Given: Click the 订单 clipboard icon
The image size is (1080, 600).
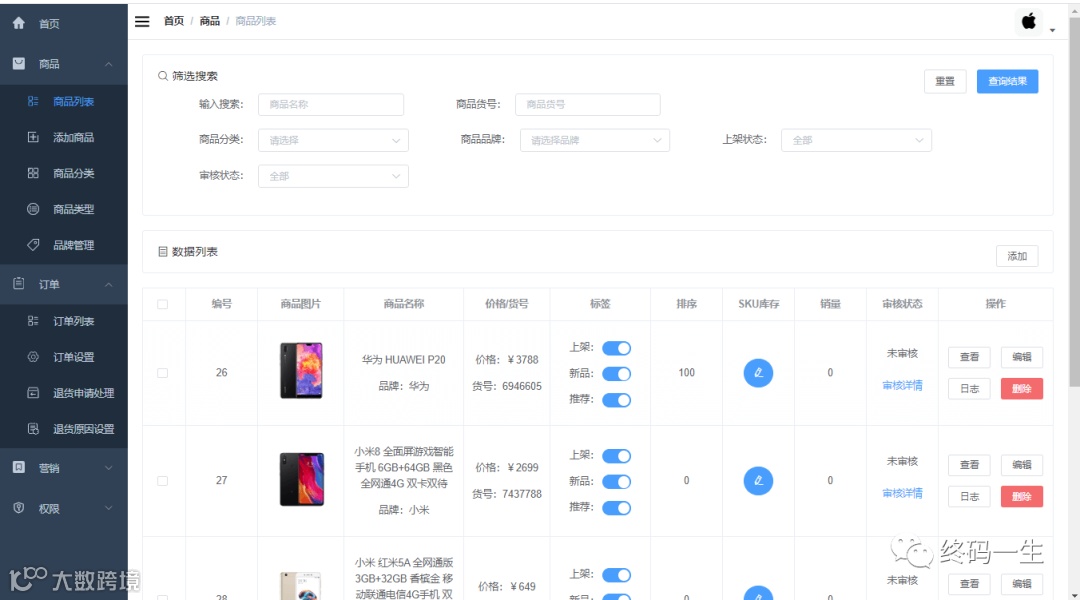Looking at the screenshot, I should (x=19, y=284).
